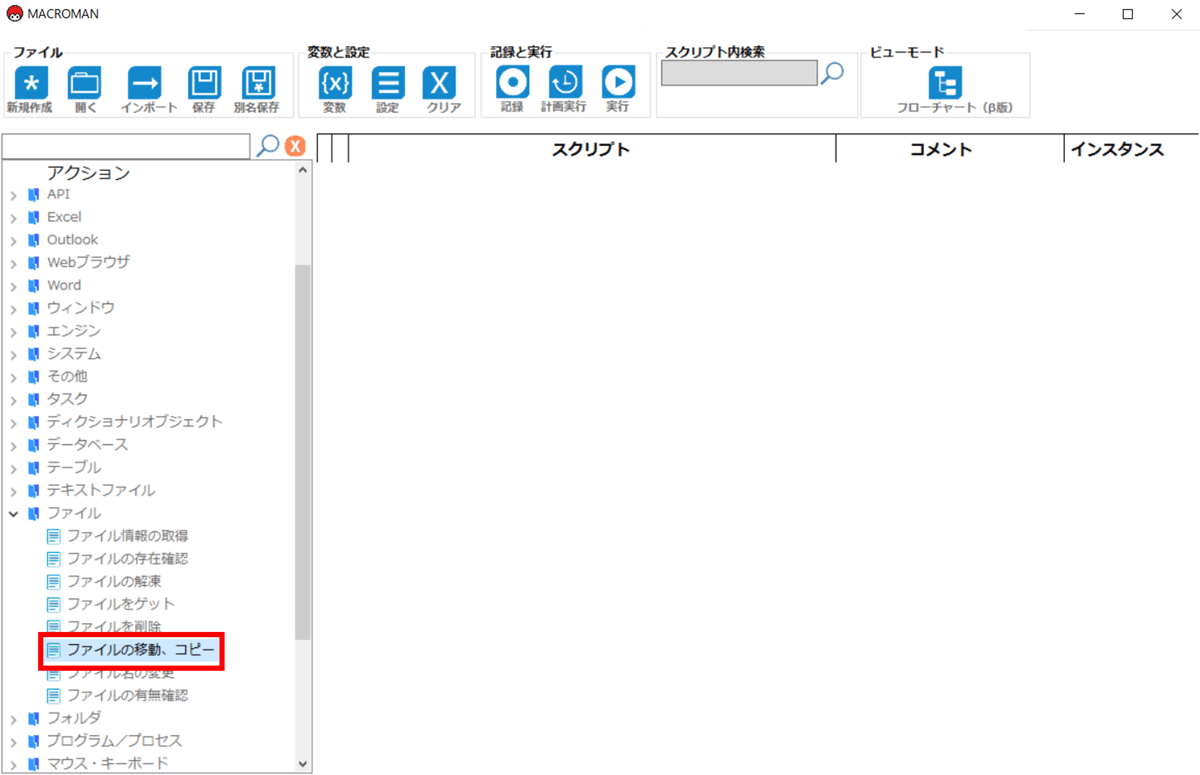The image size is (1200, 775).
Task: Select ファイル情報の取得 action
Action: [x=128, y=536]
